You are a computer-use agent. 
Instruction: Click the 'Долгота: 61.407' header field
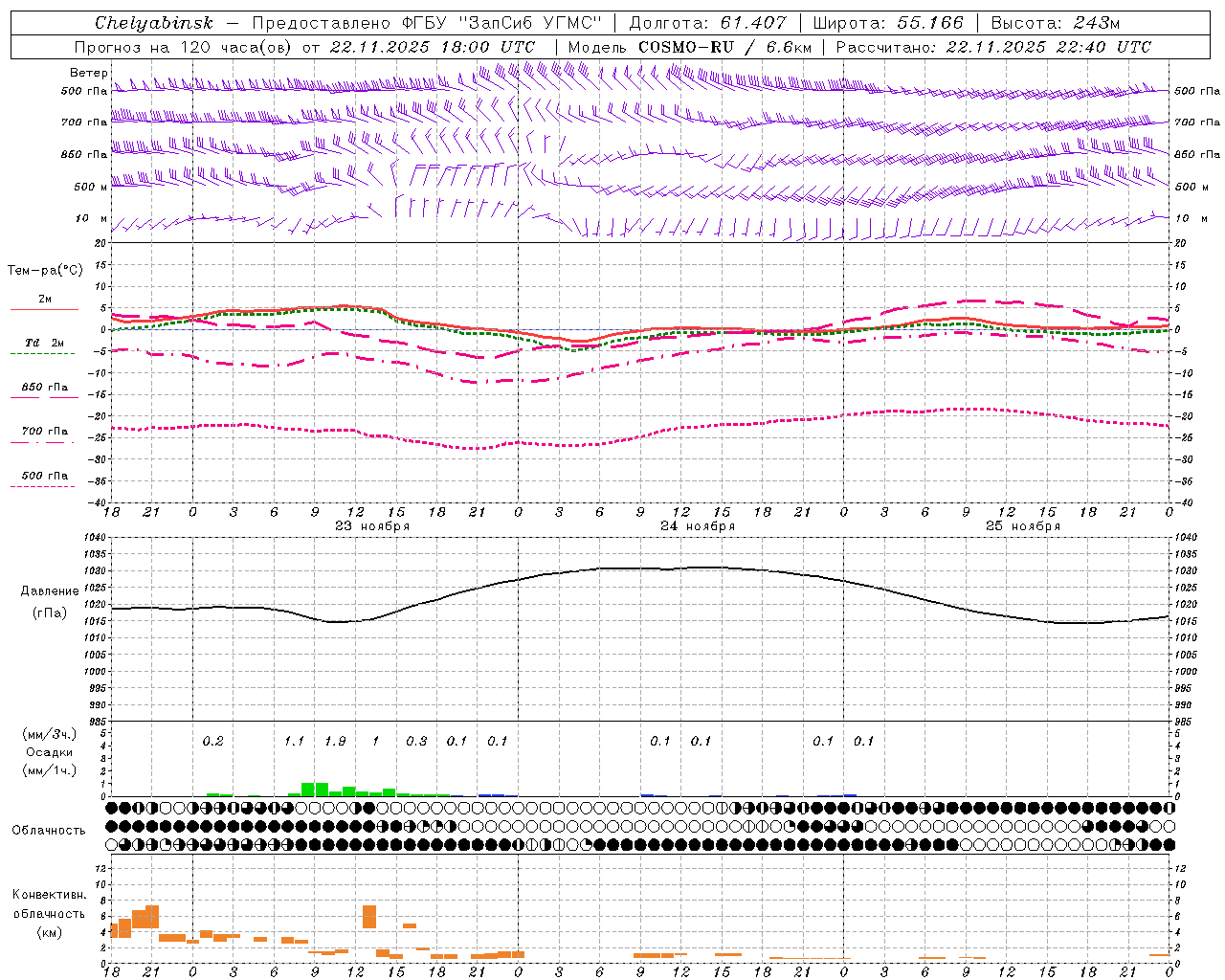[x=708, y=23]
